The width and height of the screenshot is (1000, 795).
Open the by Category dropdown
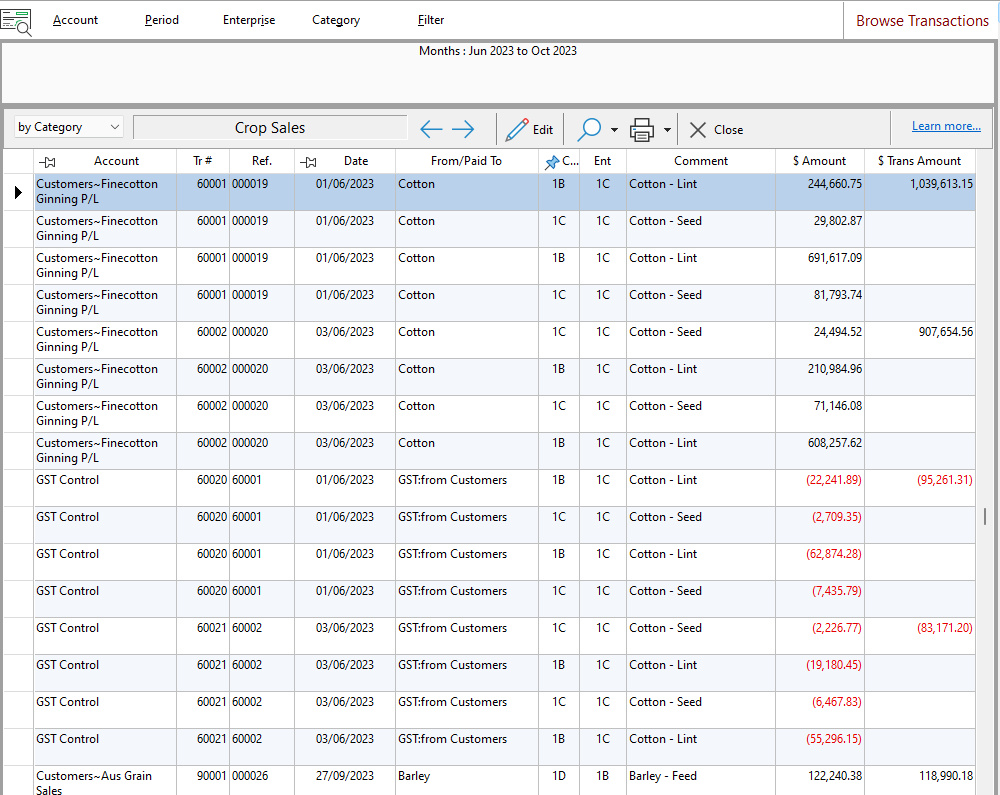coord(69,127)
